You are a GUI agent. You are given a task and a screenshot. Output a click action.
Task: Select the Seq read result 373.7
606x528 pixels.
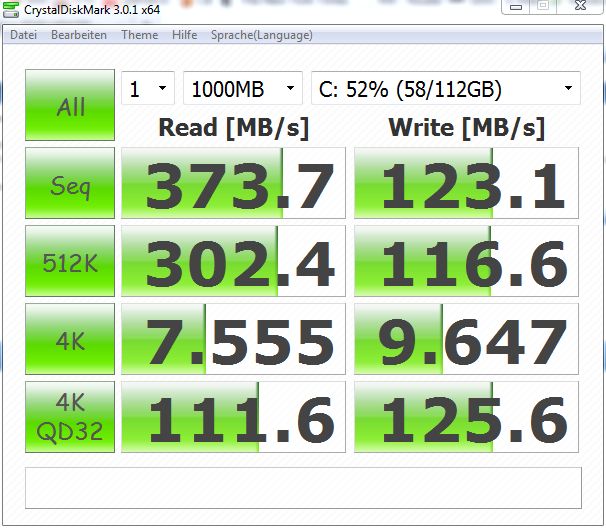coord(233,183)
